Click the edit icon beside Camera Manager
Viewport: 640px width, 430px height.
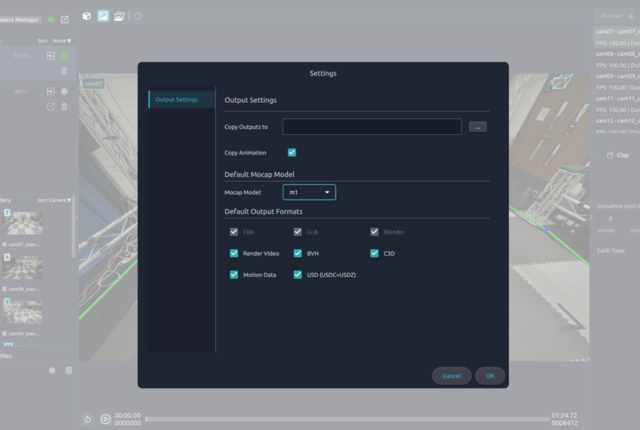[64, 20]
